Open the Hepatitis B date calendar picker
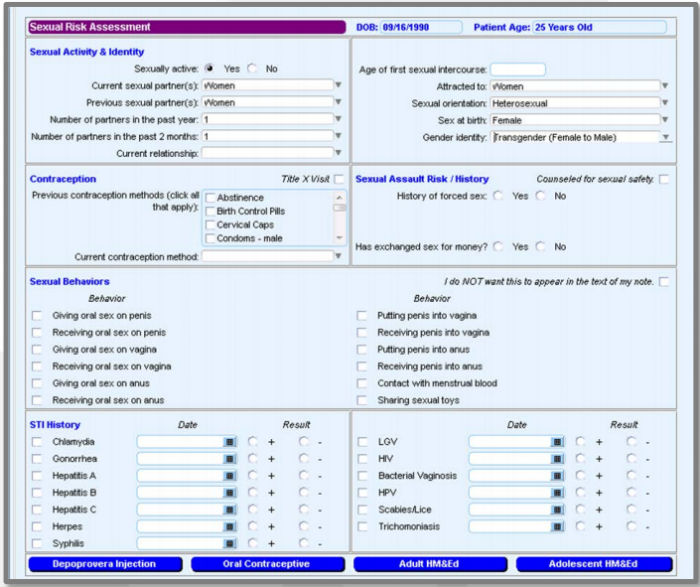 229,493
